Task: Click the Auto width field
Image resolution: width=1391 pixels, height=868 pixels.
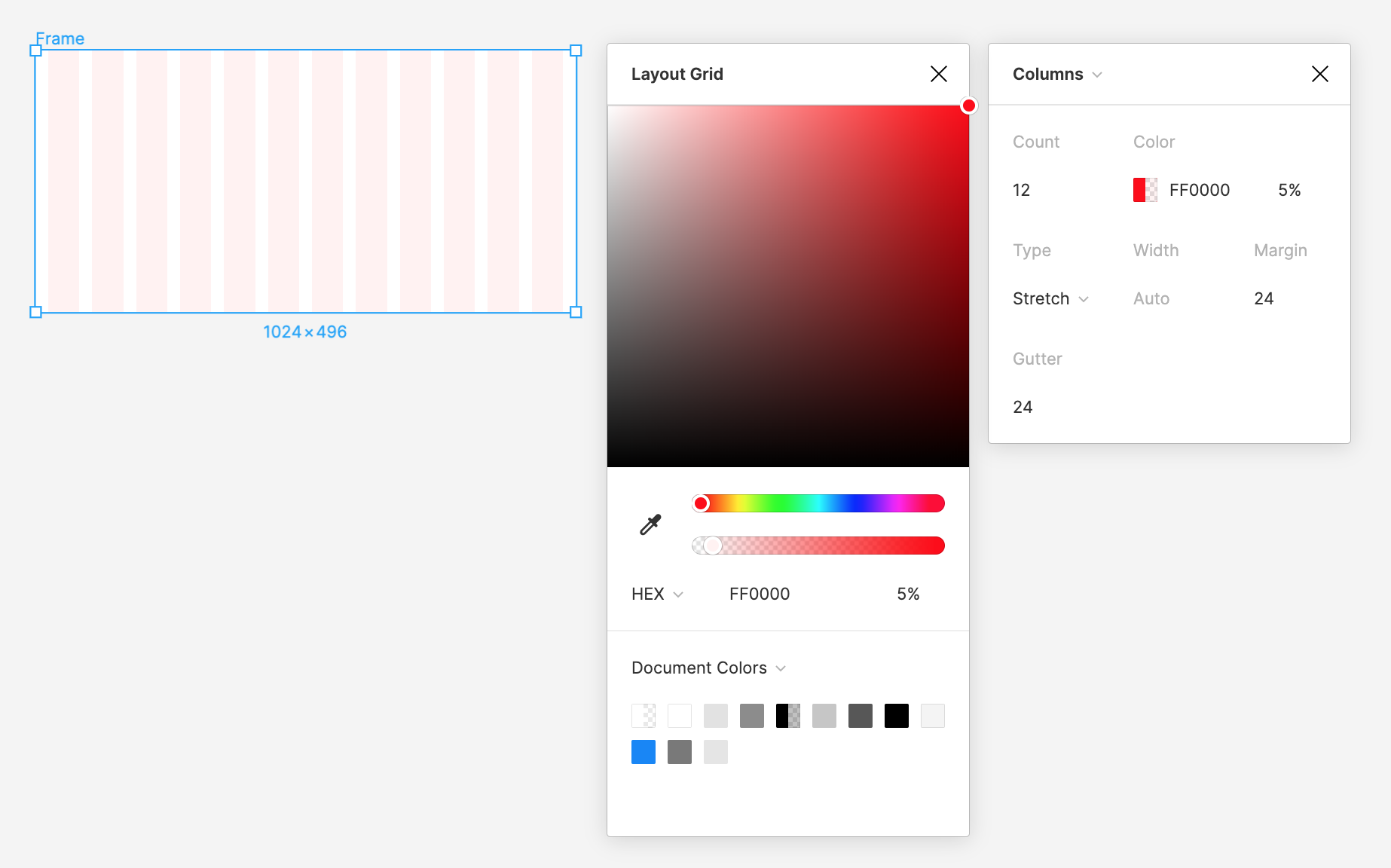Action: [1151, 298]
